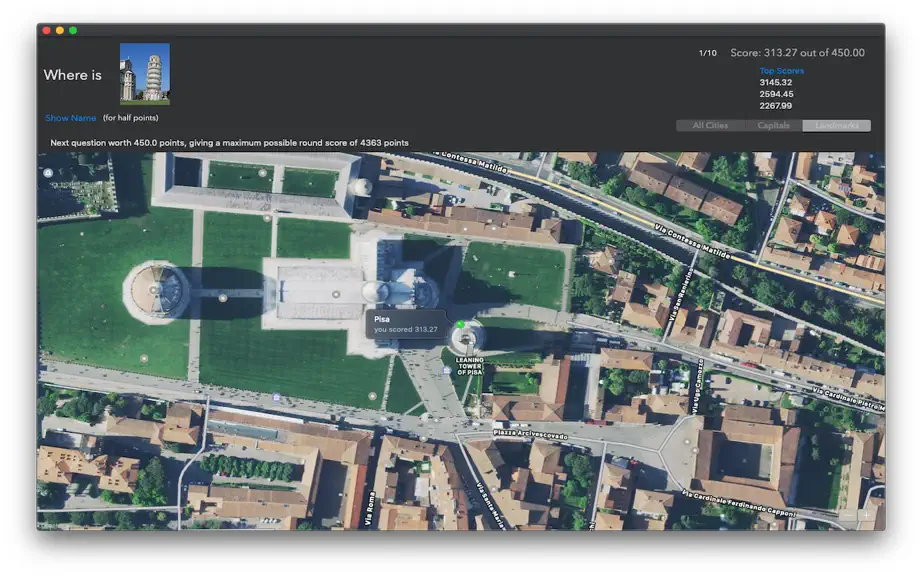Click the Leaning Tower photo thumbnail
Viewport: 922px width, 576px height.
point(145,73)
